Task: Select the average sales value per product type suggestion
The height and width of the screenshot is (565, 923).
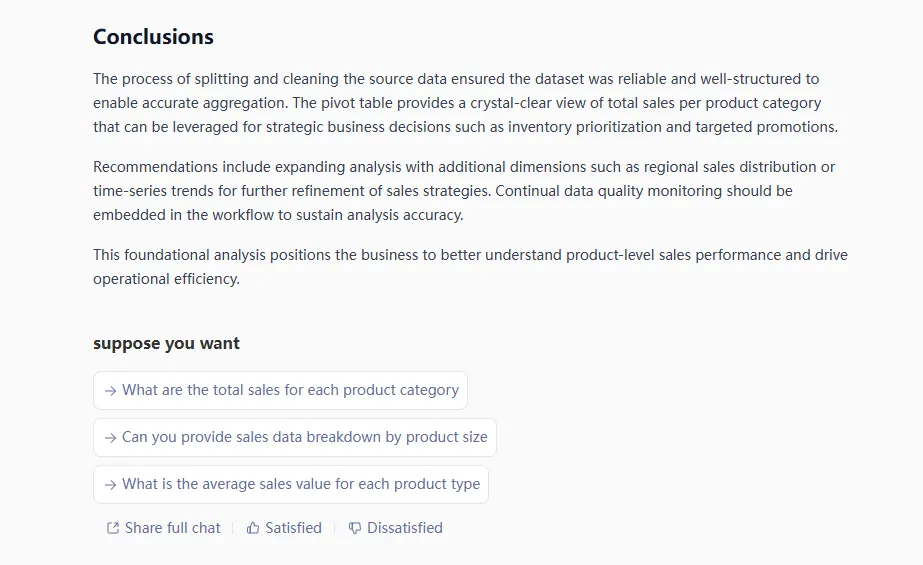Action: pos(300,484)
